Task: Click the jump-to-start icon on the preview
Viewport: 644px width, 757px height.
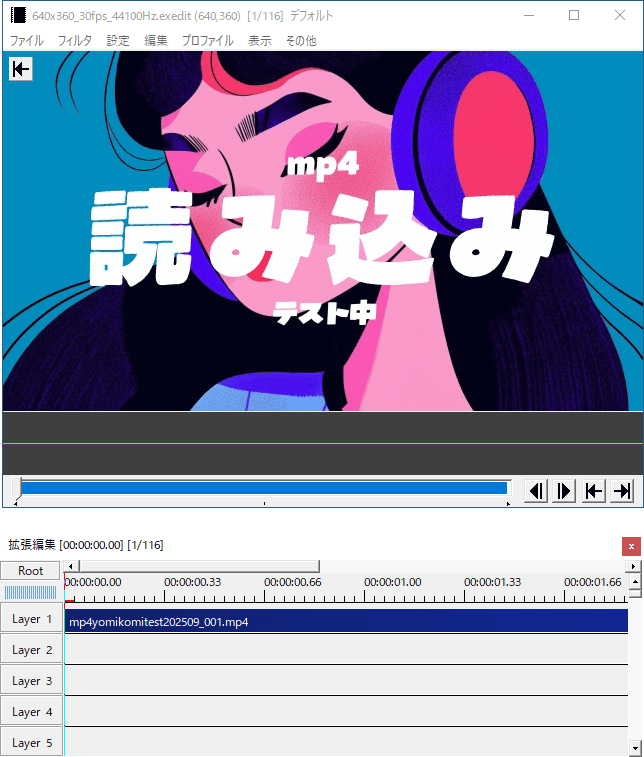Action: pos(20,68)
